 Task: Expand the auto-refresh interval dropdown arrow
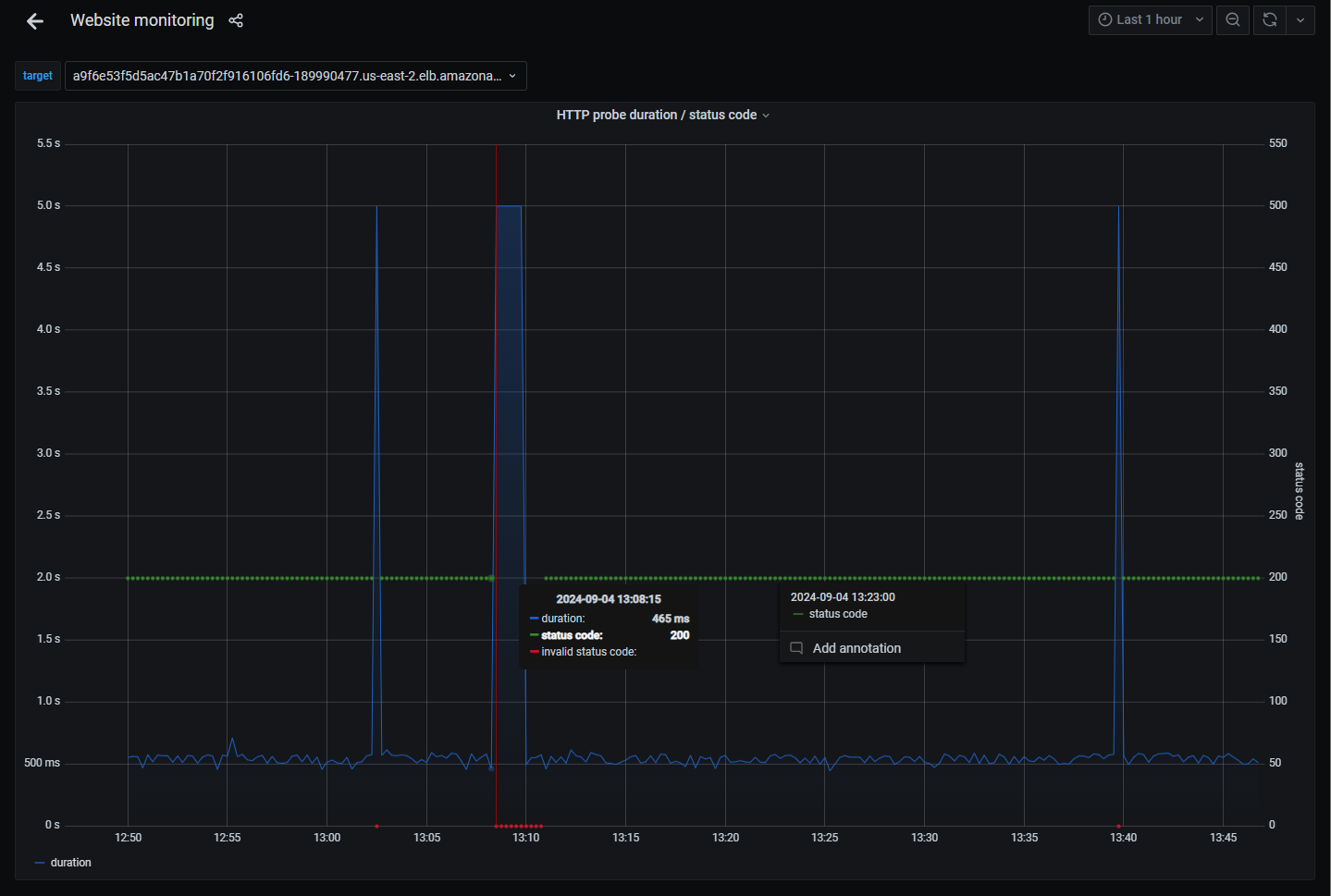[x=1300, y=19]
